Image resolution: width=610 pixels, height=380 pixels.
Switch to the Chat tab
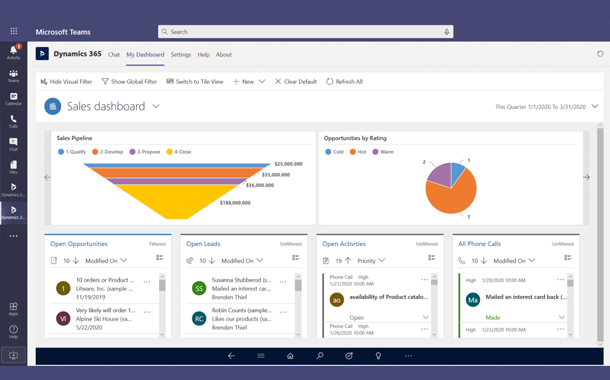pos(114,54)
